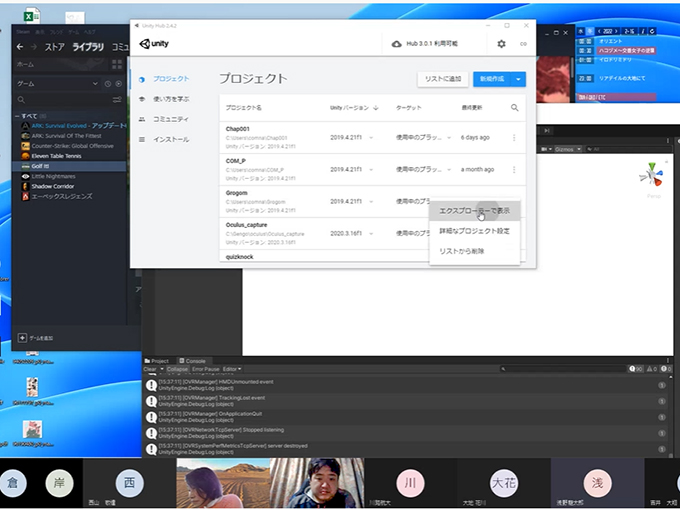Click the Chap001 project row name
Viewport: 680px width, 510px height.
point(238,129)
